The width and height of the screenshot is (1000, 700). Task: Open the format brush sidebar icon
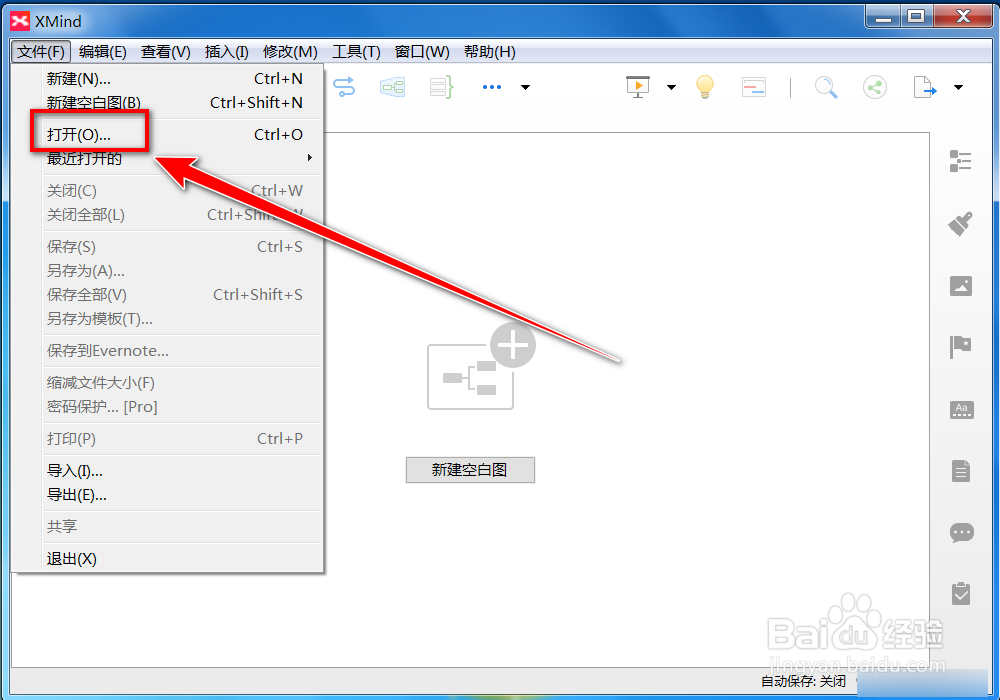[960, 223]
